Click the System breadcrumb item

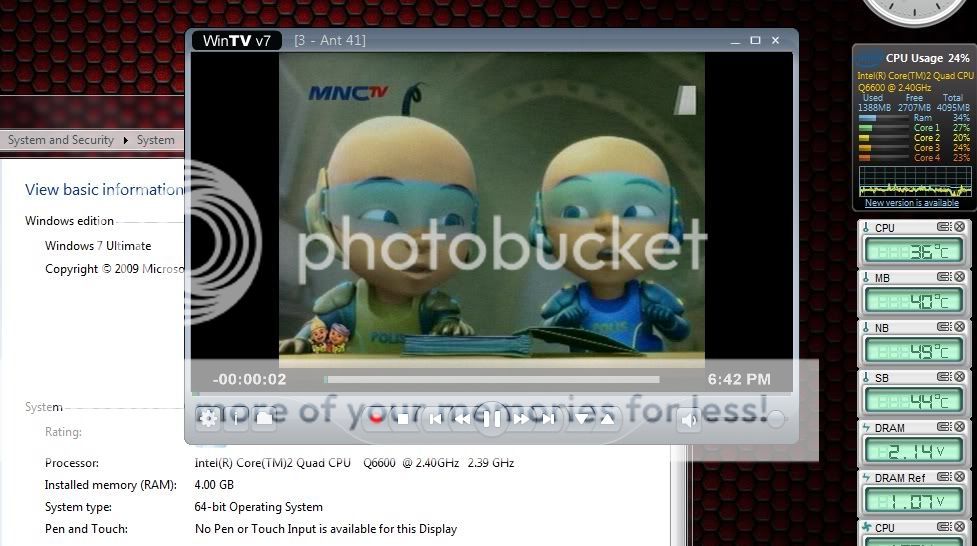tap(156, 140)
